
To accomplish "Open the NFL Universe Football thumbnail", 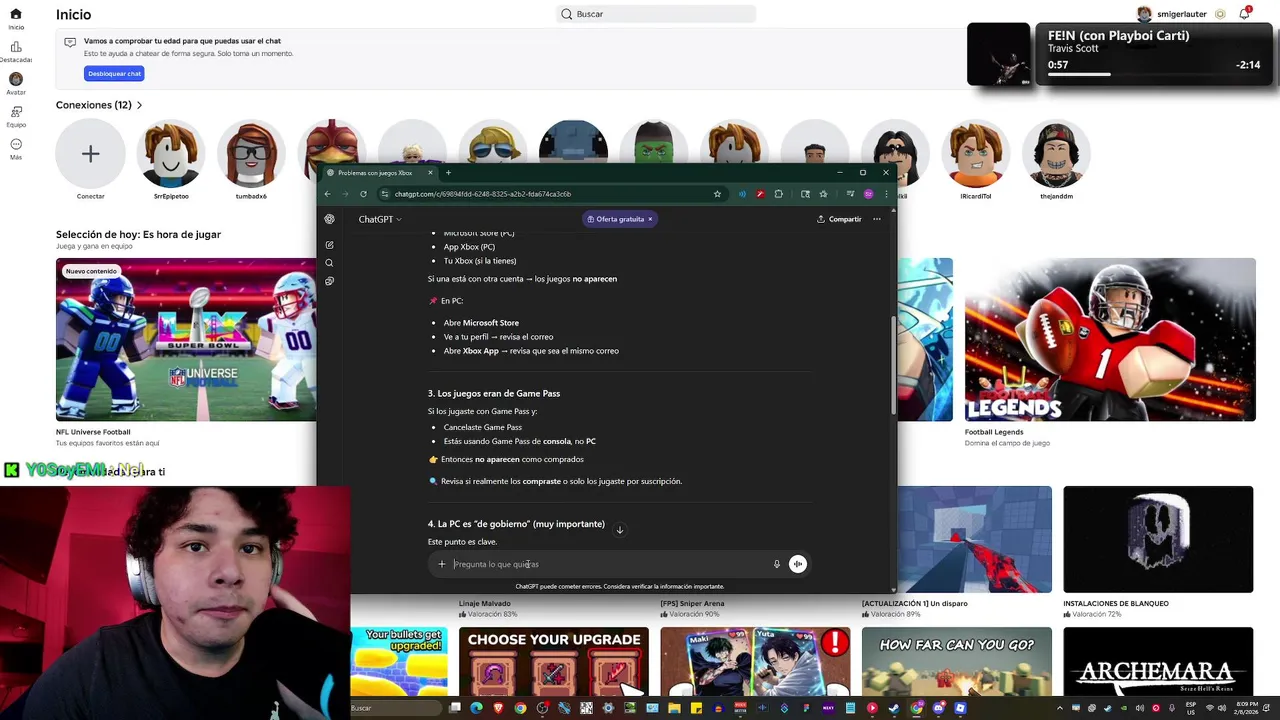I will click(186, 339).
